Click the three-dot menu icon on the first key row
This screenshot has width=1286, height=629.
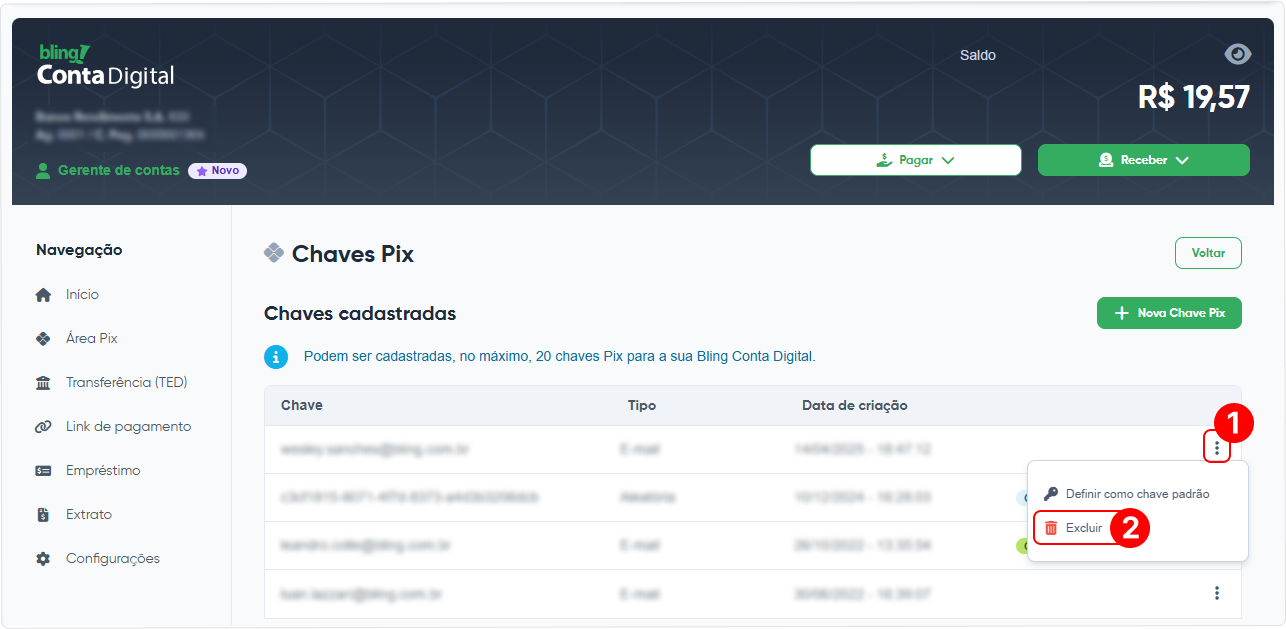[x=1217, y=449]
